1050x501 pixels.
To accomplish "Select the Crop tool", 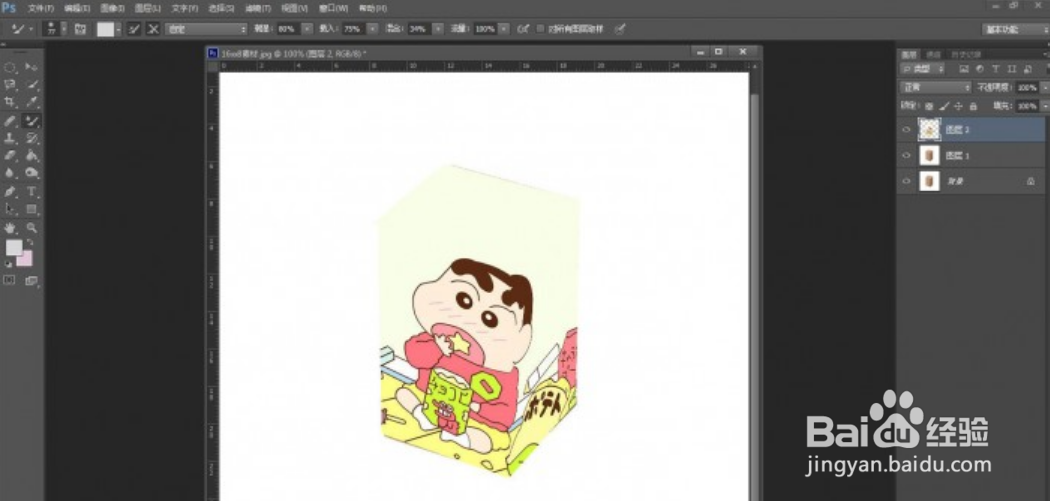I will tap(11, 102).
